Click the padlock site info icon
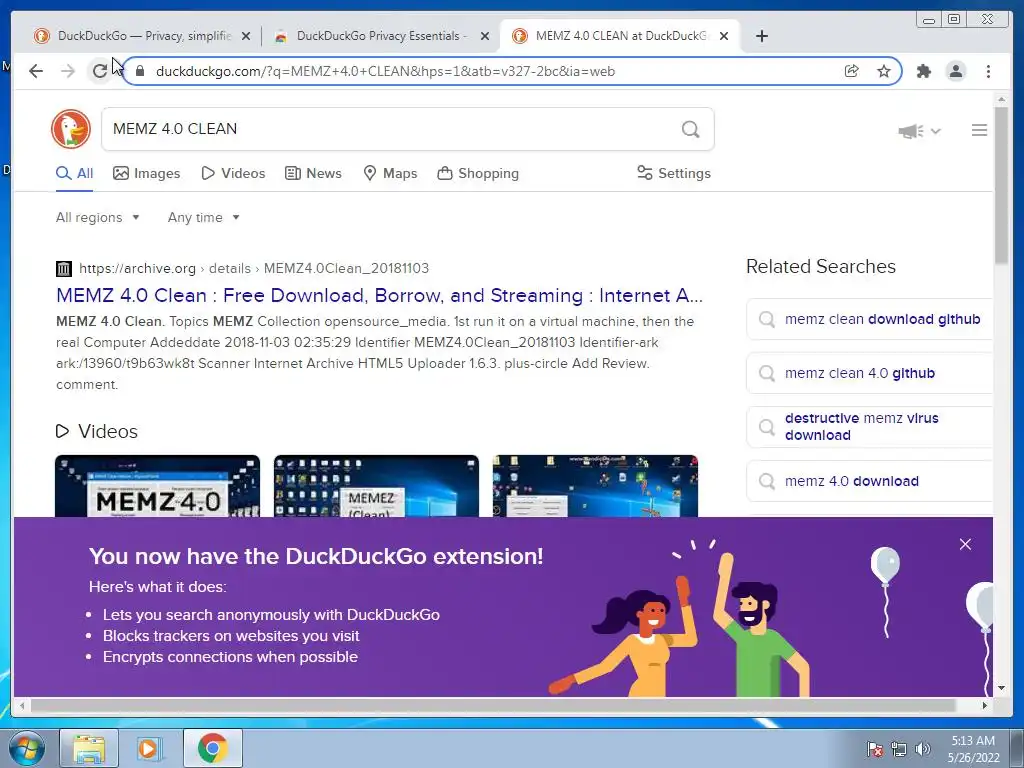 (x=139, y=71)
